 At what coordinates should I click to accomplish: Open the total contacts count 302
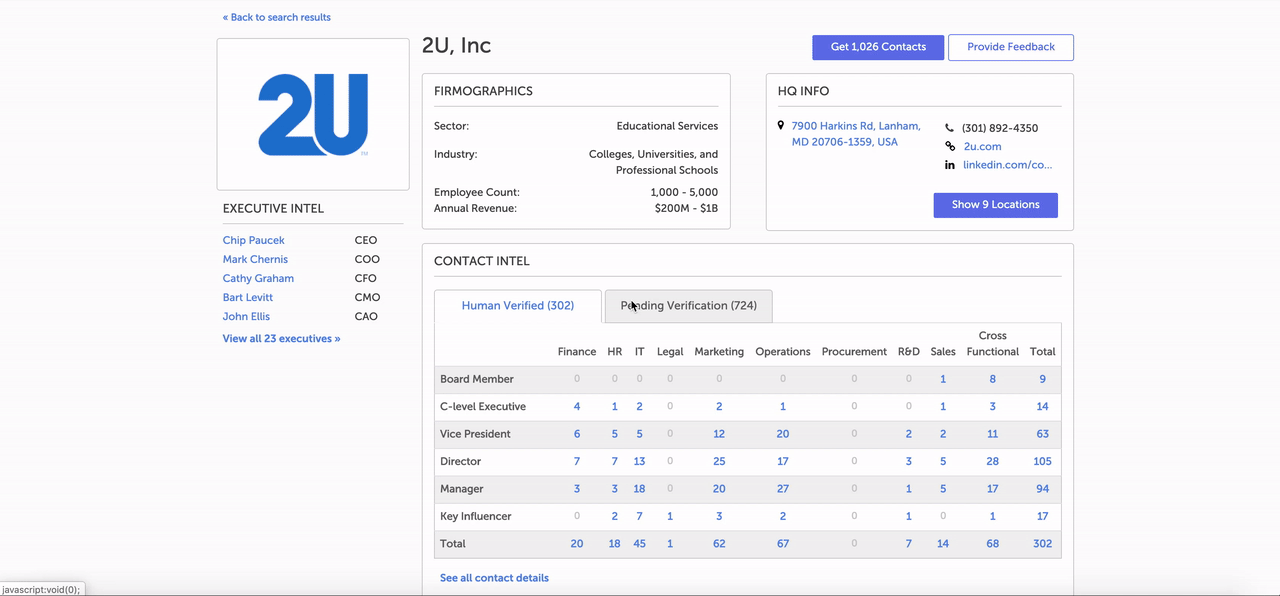pos(1042,544)
